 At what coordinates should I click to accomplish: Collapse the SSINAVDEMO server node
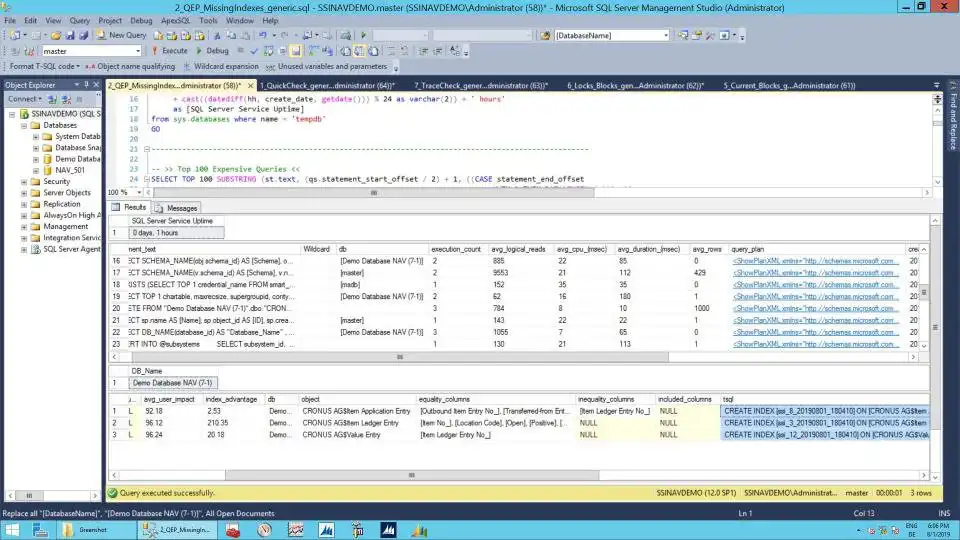12,114
